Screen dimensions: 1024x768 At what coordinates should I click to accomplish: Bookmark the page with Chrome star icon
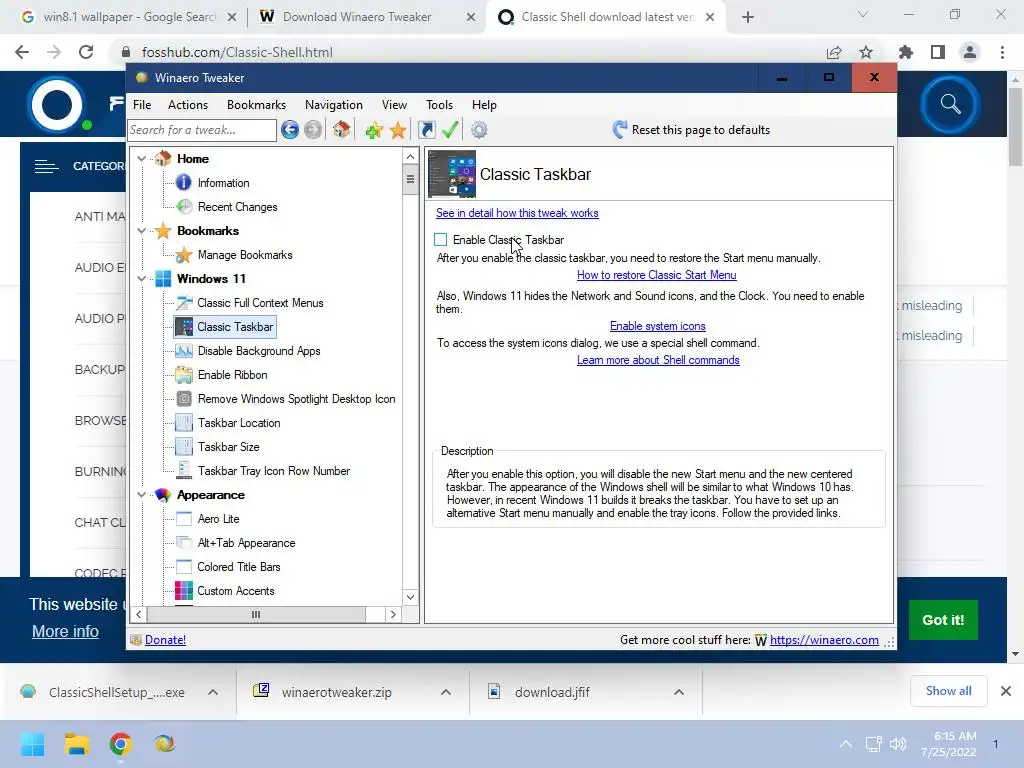tap(866, 52)
